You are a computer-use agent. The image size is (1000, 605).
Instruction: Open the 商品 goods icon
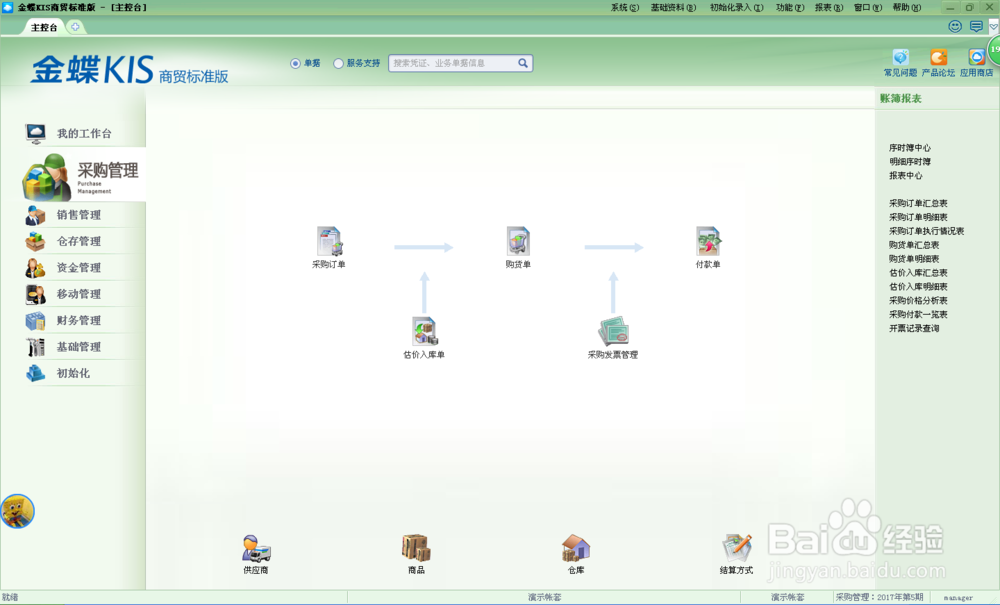(x=416, y=548)
